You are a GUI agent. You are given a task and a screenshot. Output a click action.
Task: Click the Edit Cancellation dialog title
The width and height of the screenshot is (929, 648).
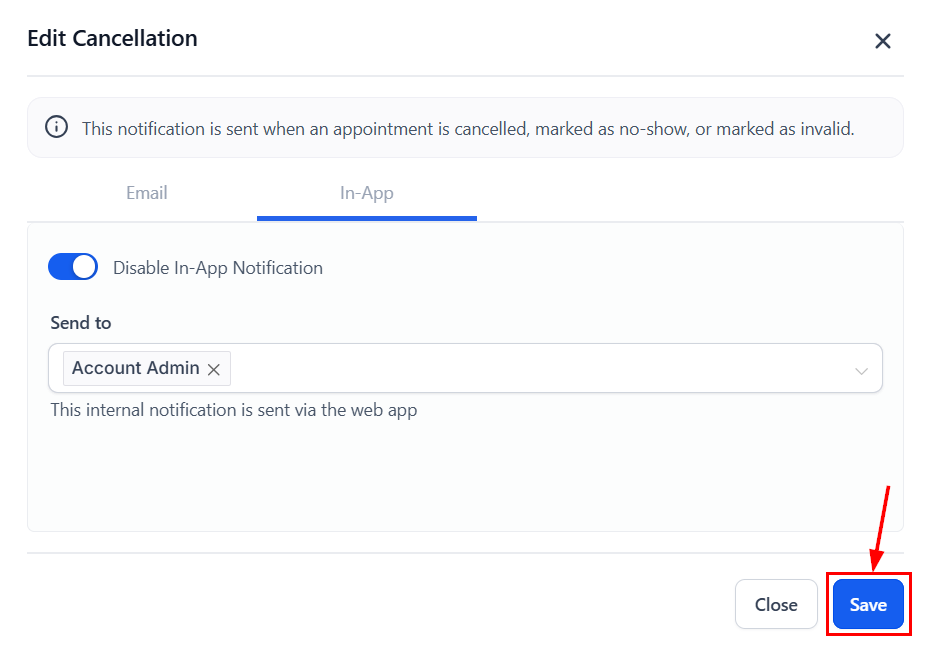(112, 39)
